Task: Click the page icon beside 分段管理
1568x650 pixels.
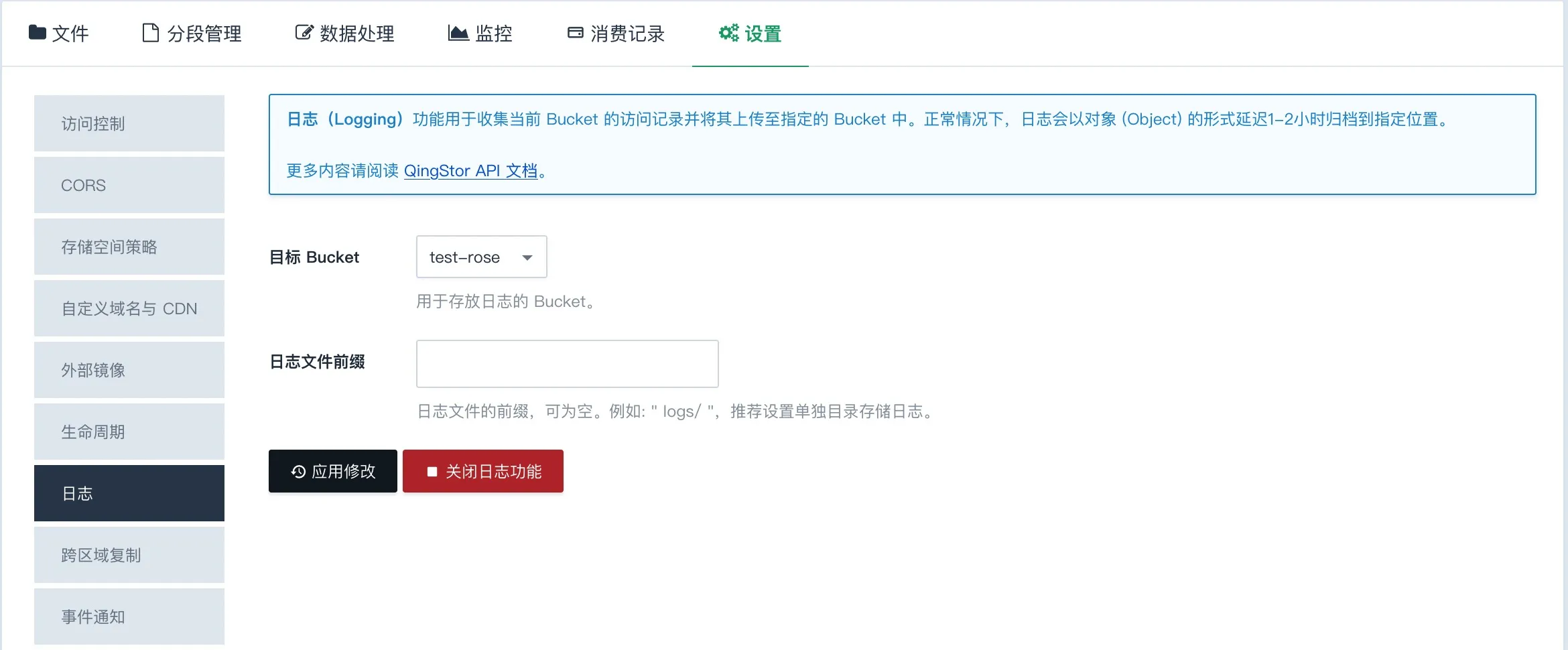Action: point(151,33)
